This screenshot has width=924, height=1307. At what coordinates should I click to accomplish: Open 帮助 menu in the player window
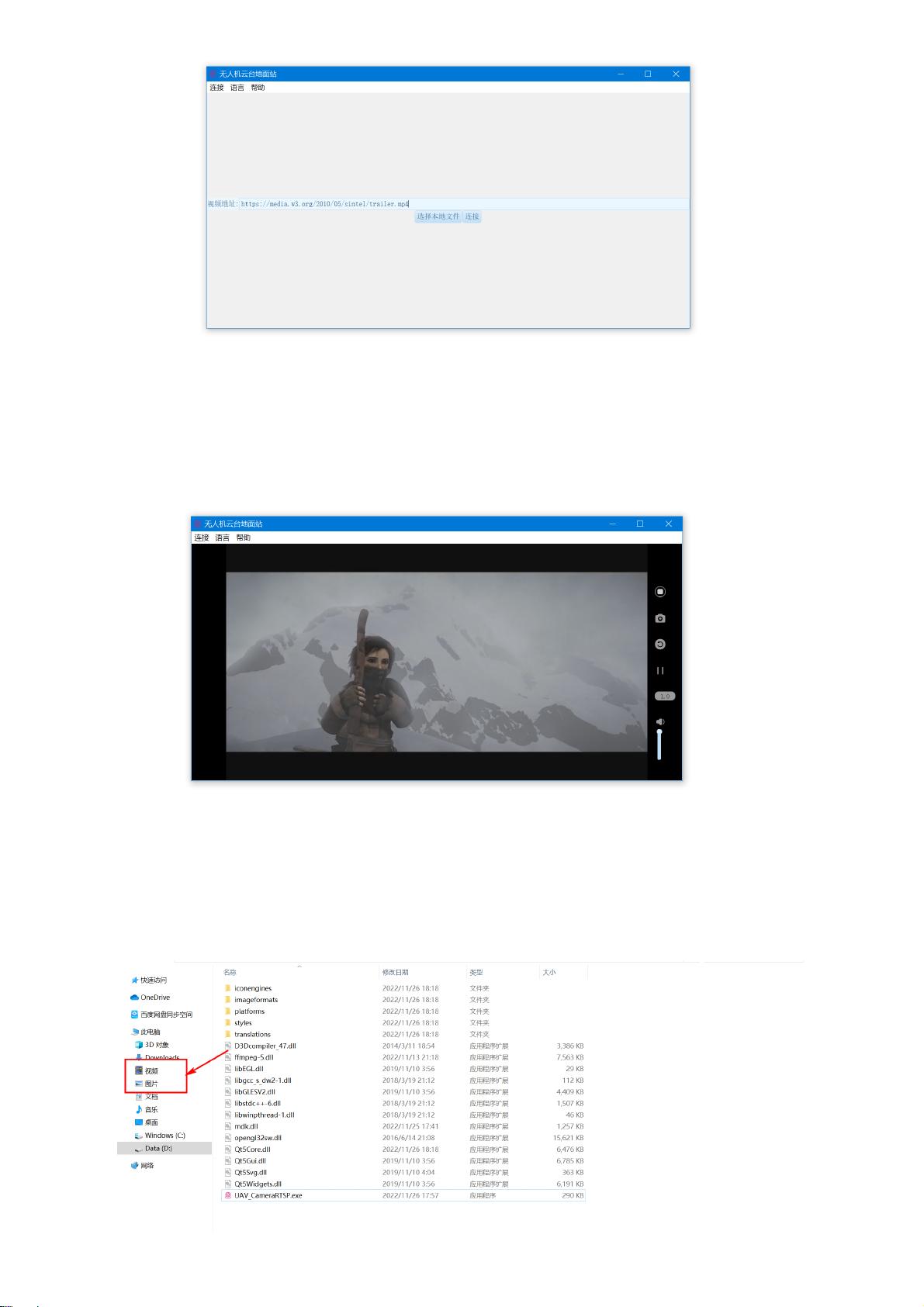pyautogui.click(x=244, y=538)
